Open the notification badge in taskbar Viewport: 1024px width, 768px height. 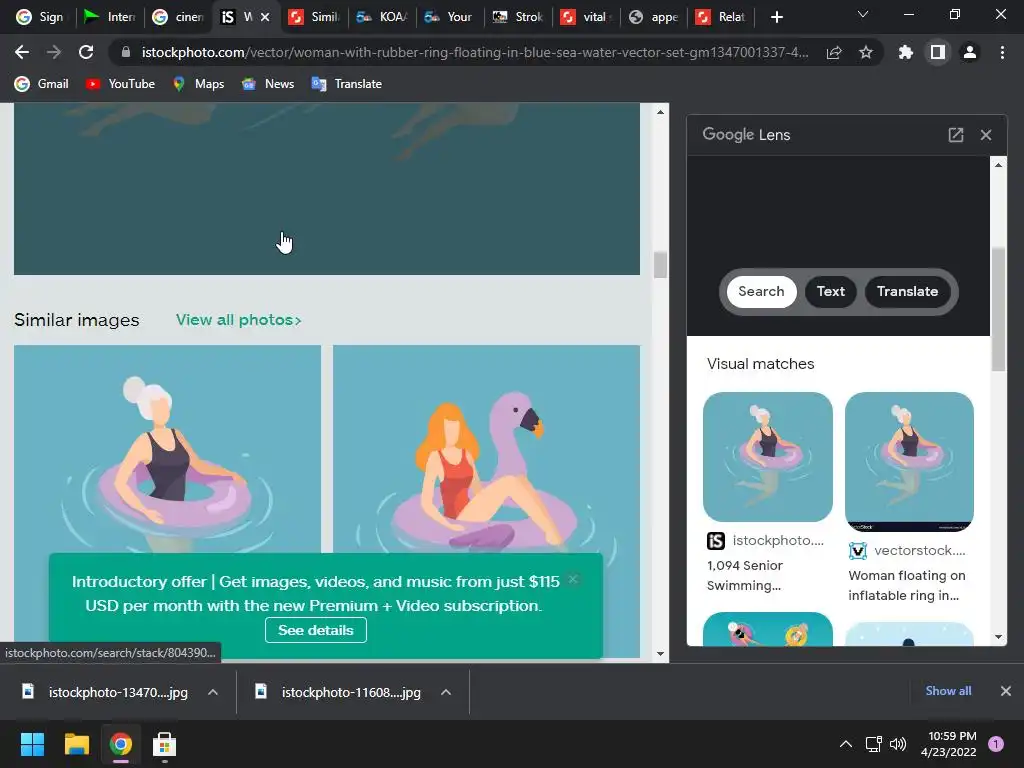point(996,744)
